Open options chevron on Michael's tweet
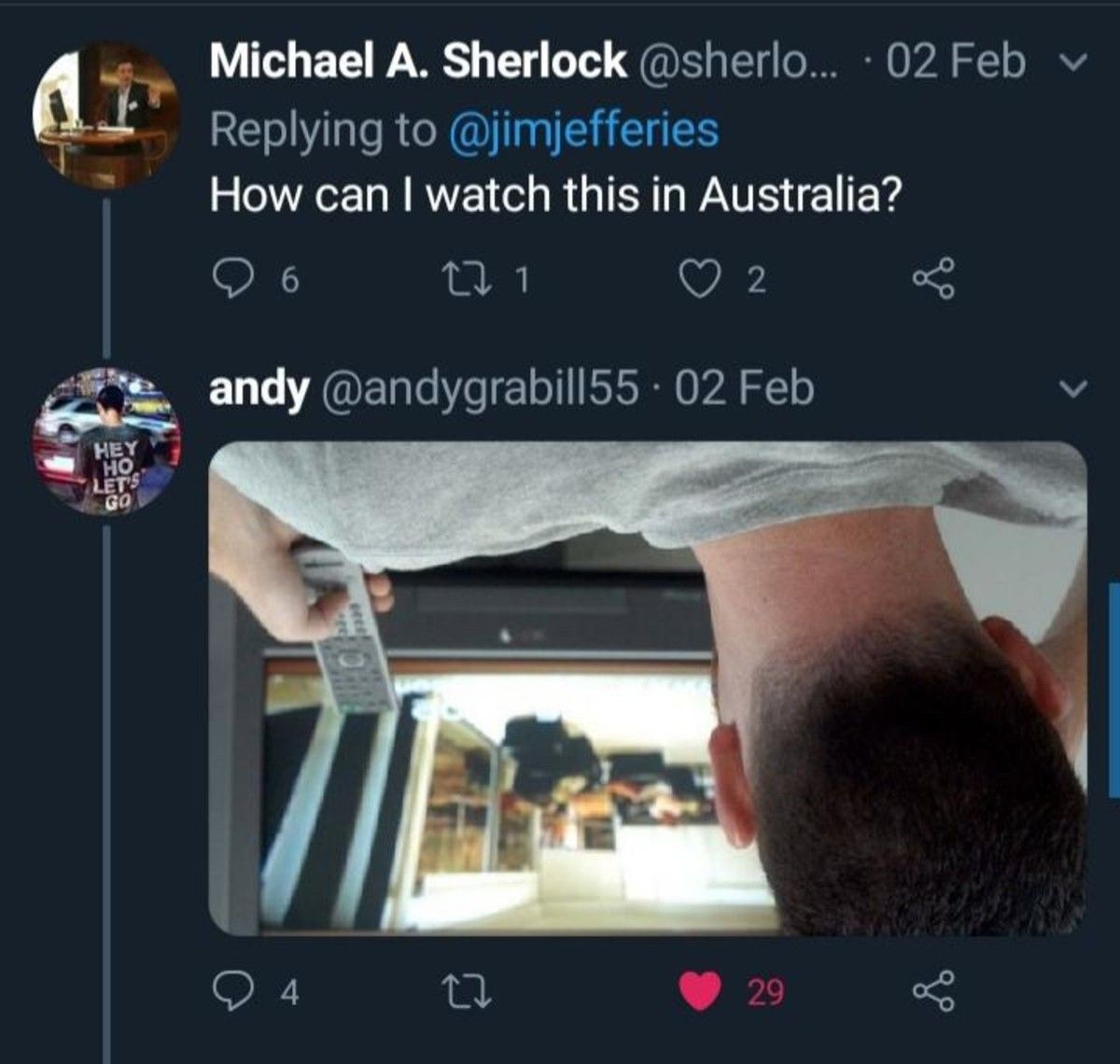 [1074, 63]
